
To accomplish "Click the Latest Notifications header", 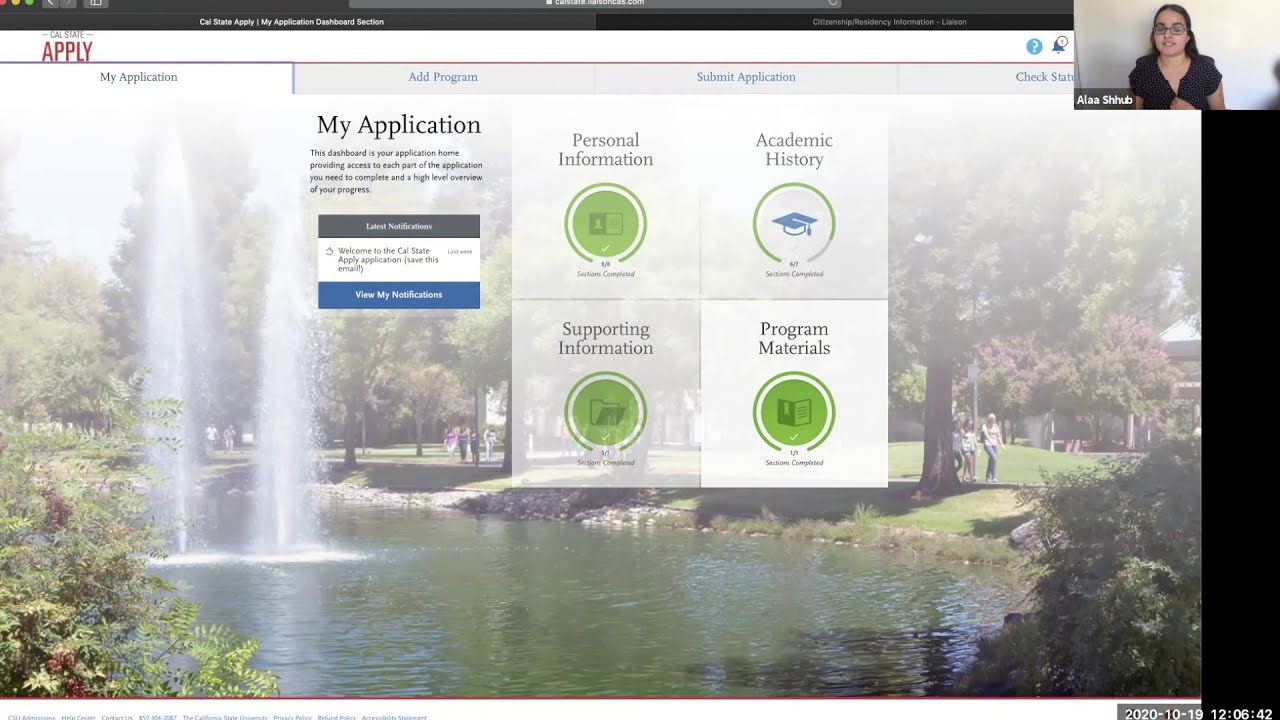I will 399,226.
